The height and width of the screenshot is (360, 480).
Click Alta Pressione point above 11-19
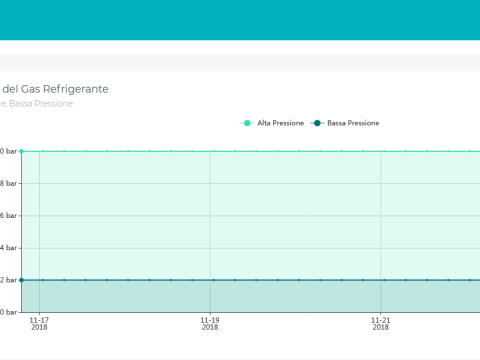click(214, 151)
